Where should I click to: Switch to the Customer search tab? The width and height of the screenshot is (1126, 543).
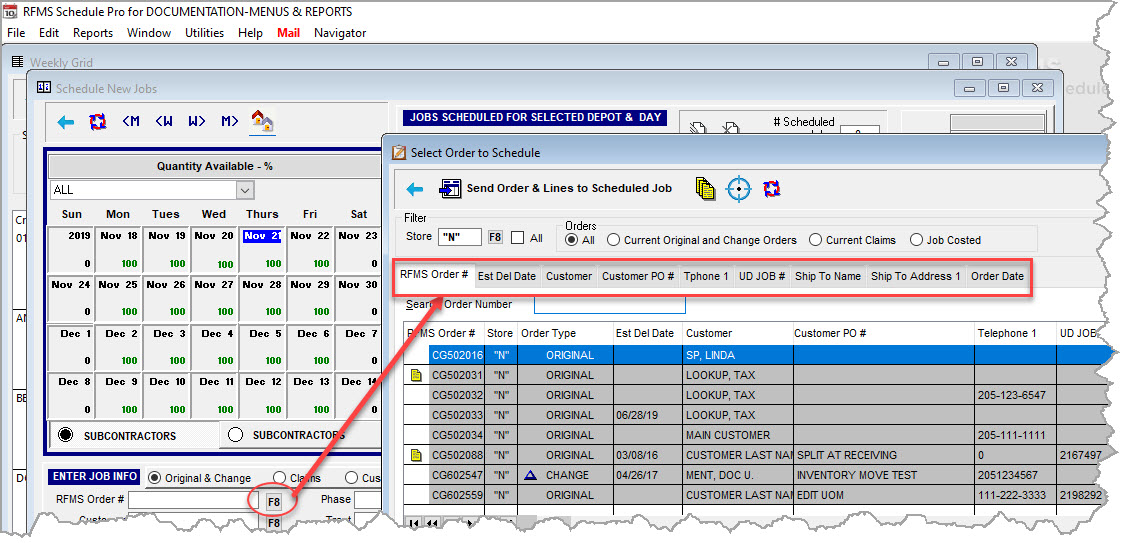569,276
